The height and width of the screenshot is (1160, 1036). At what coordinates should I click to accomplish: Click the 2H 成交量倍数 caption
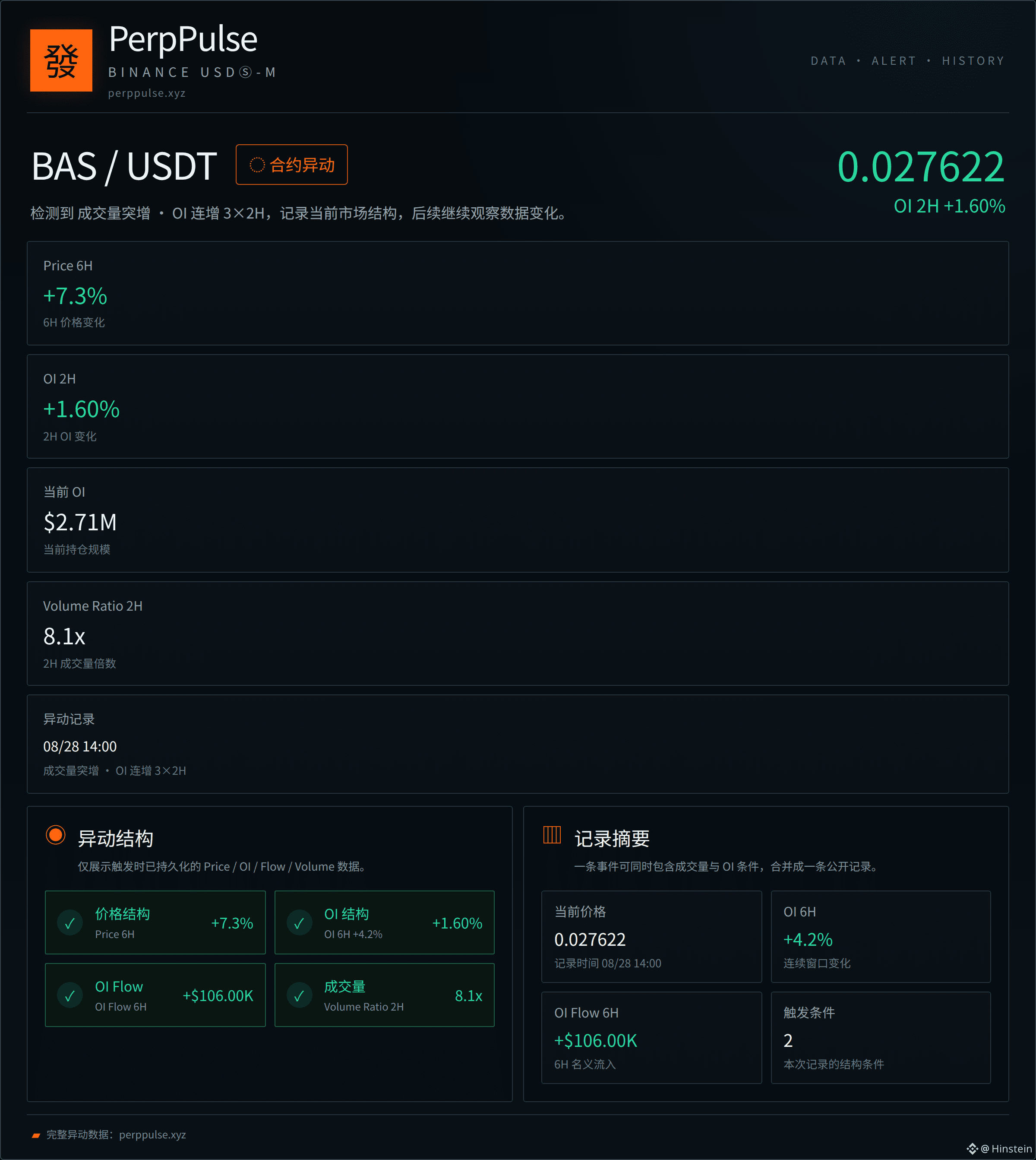[80, 663]
